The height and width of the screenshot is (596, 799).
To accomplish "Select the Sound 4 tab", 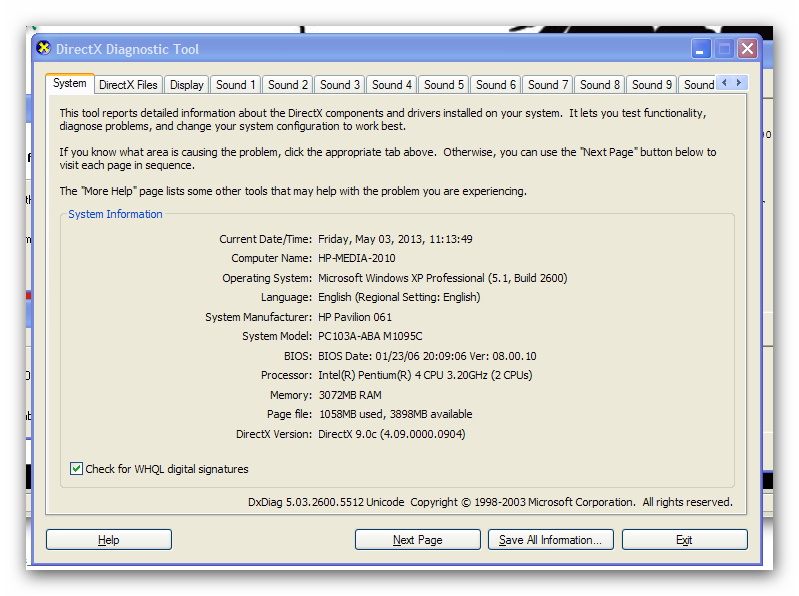I will 392,85.
